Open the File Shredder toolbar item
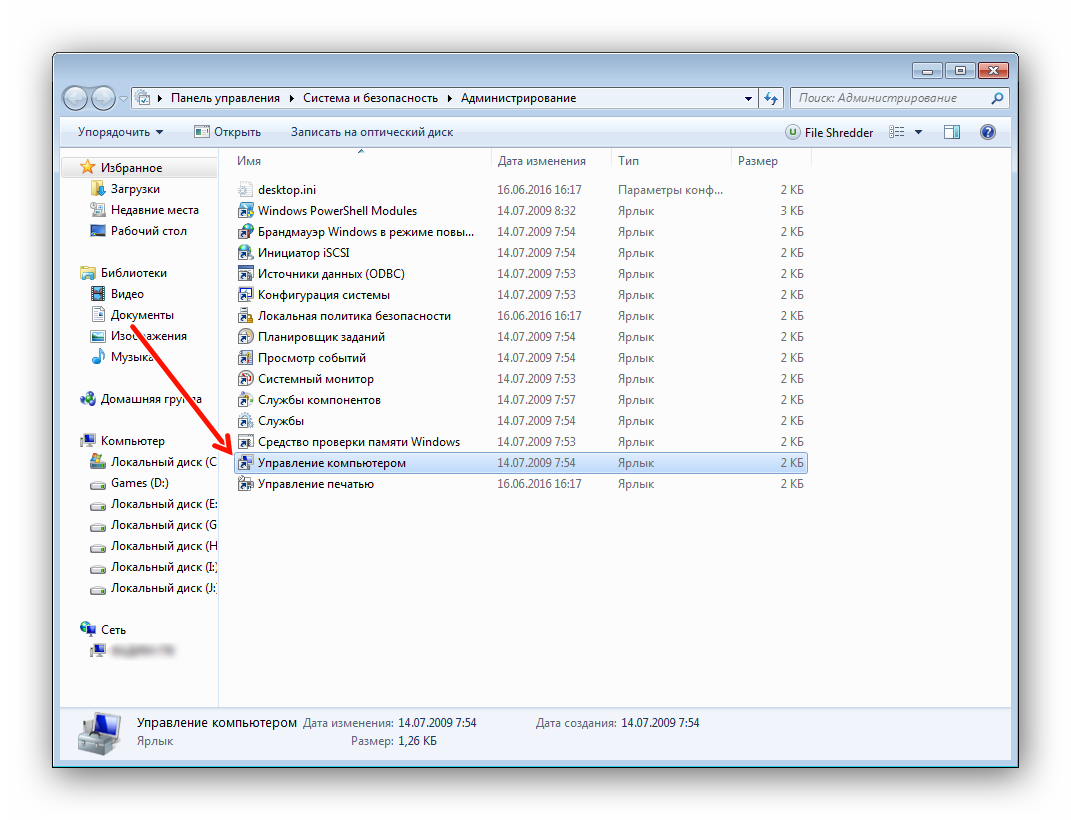1071x820 pixels. pos(829,132)
